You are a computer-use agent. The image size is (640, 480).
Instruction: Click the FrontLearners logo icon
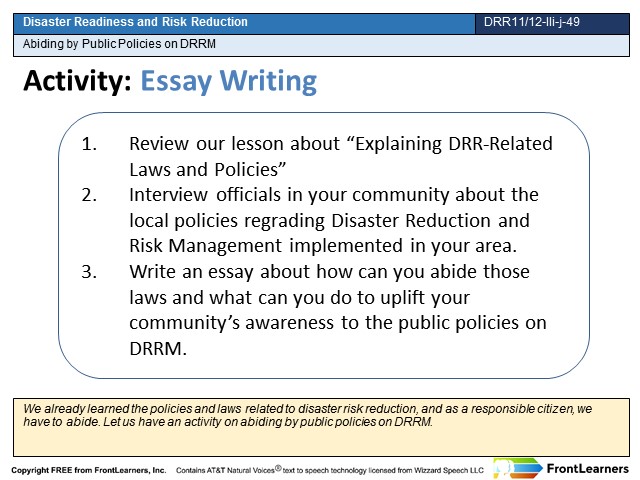coord(518,468)
